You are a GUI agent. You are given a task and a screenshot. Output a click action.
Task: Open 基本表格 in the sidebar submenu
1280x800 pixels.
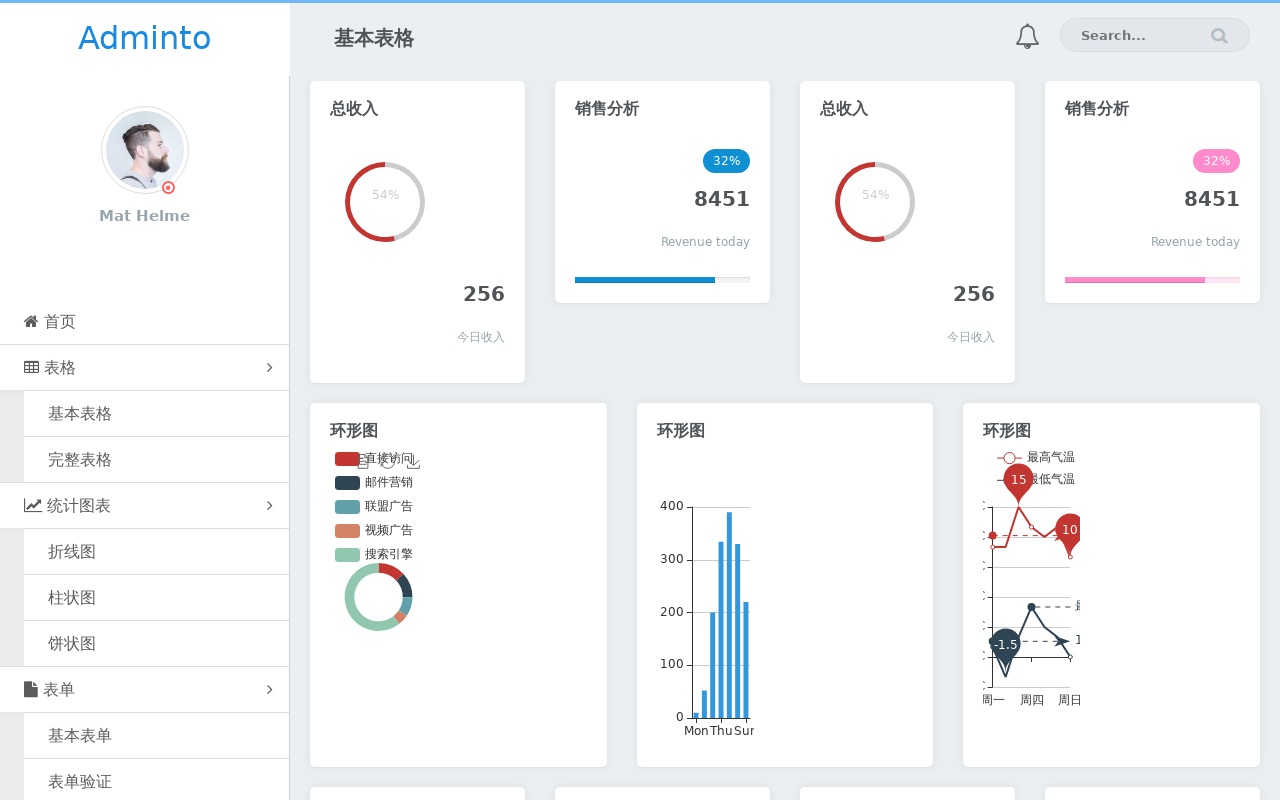pos(156,413)
